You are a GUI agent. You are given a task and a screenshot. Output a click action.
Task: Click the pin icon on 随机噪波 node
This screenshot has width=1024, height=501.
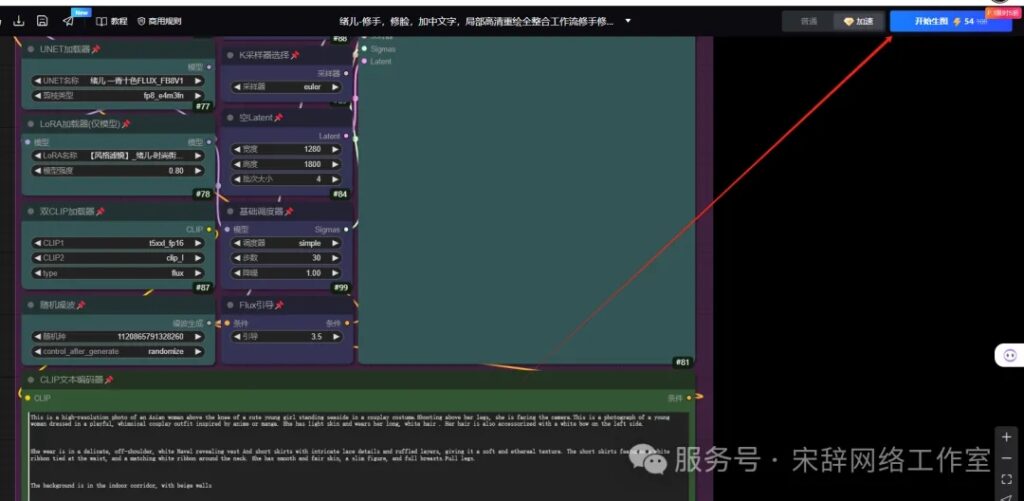click(x=81, y=305)
